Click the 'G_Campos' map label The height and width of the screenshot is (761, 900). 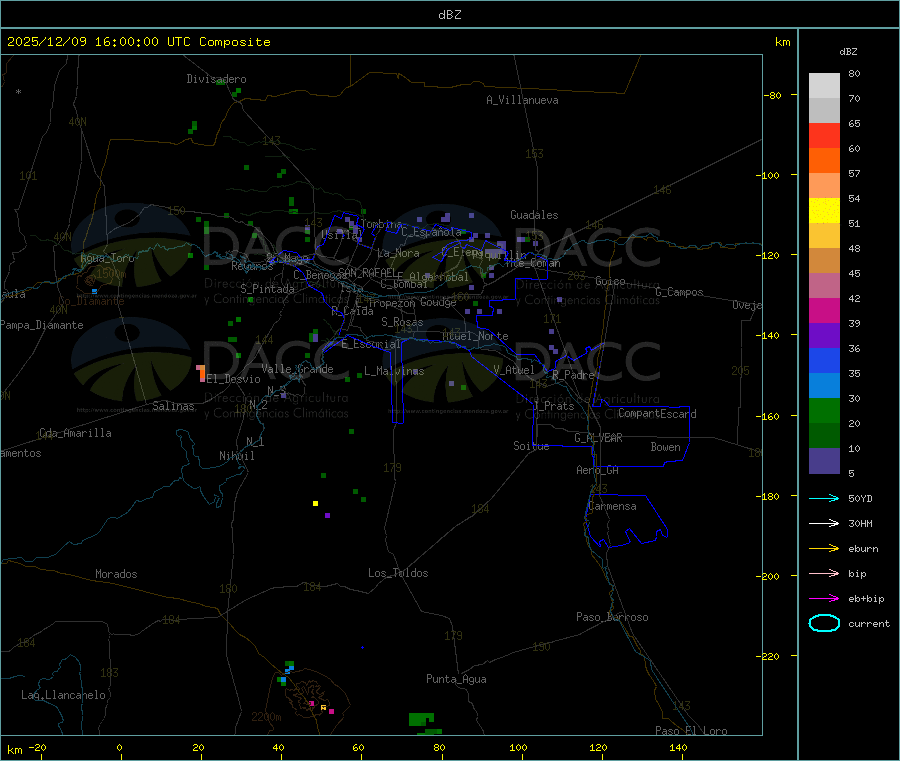[x=680, y=292]
